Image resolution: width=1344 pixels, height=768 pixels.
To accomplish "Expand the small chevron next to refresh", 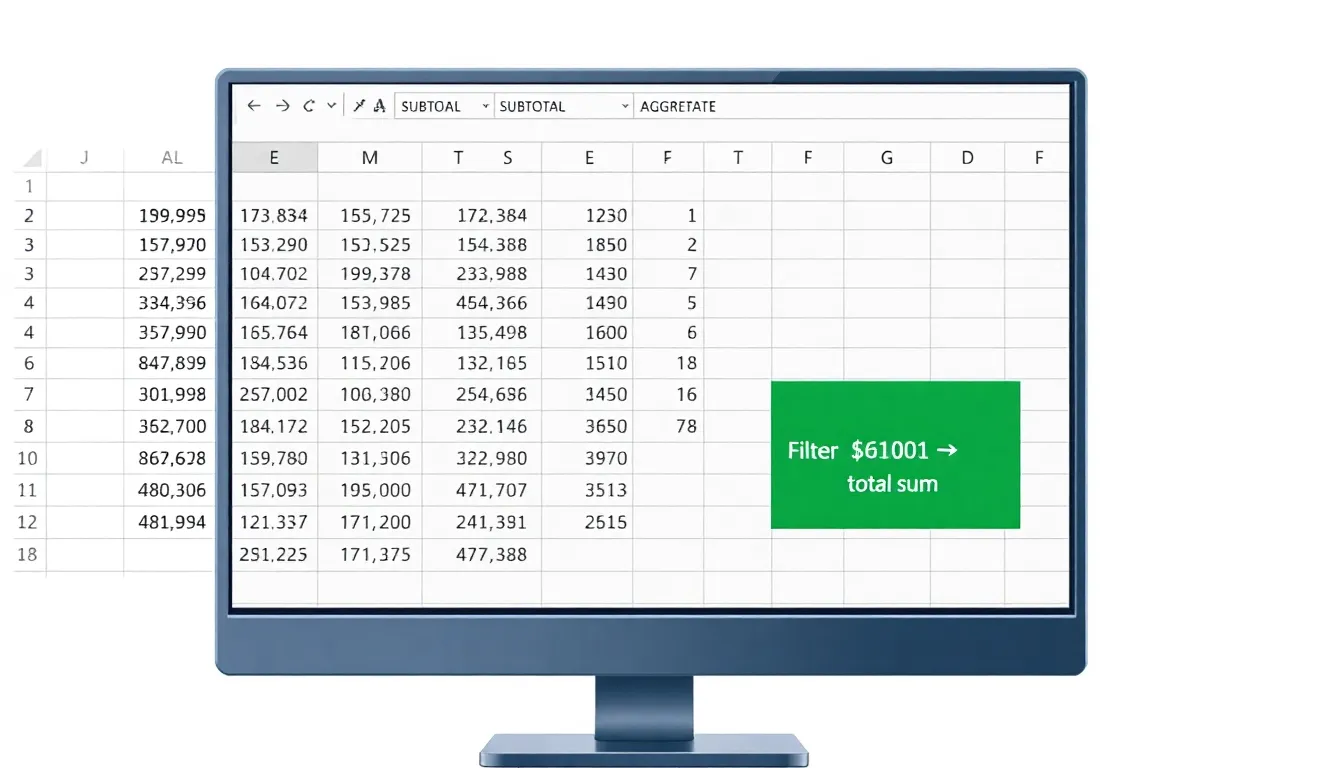I will tap(332, 106).
